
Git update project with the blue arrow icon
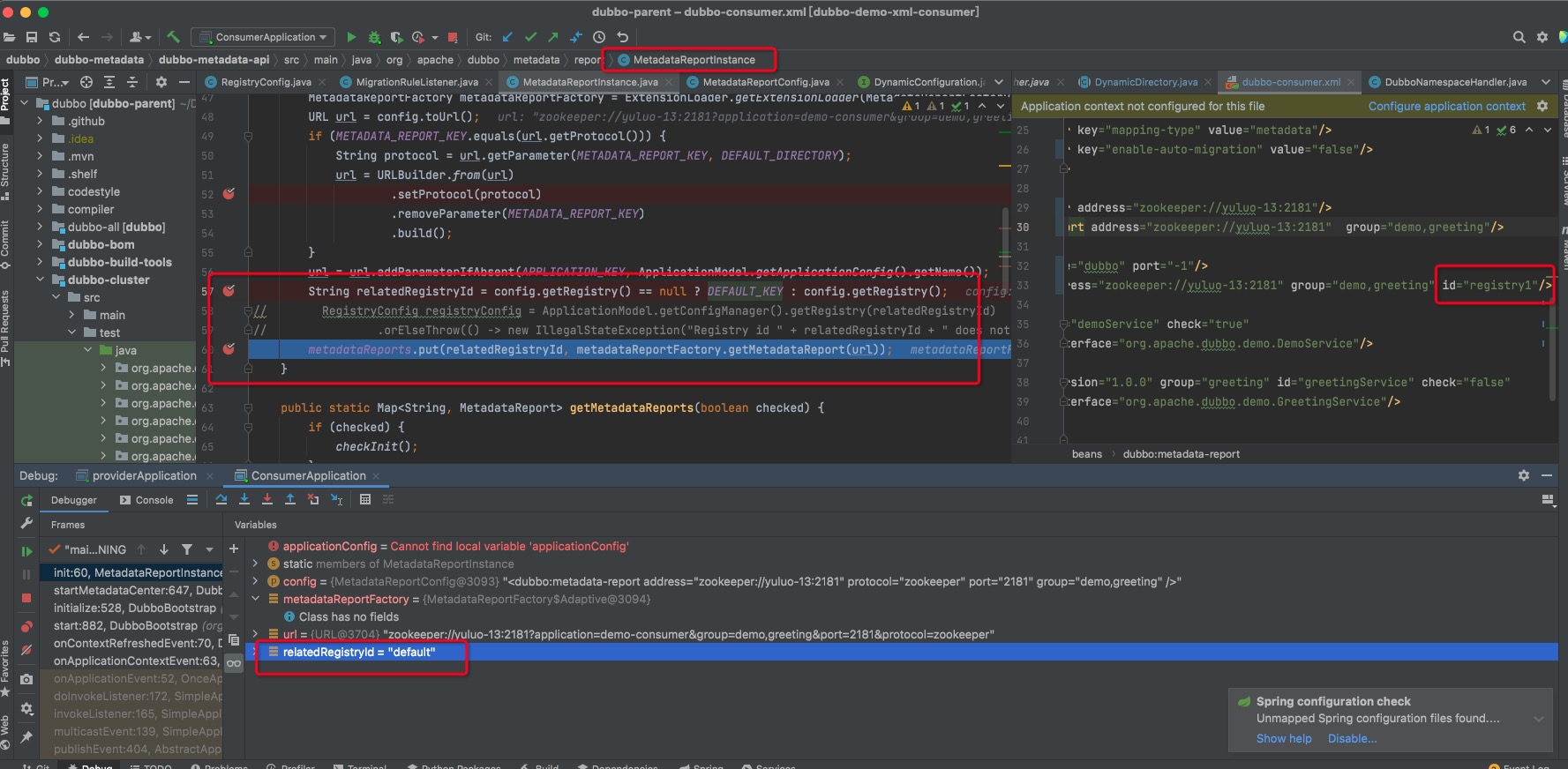[x=508, y=37]
